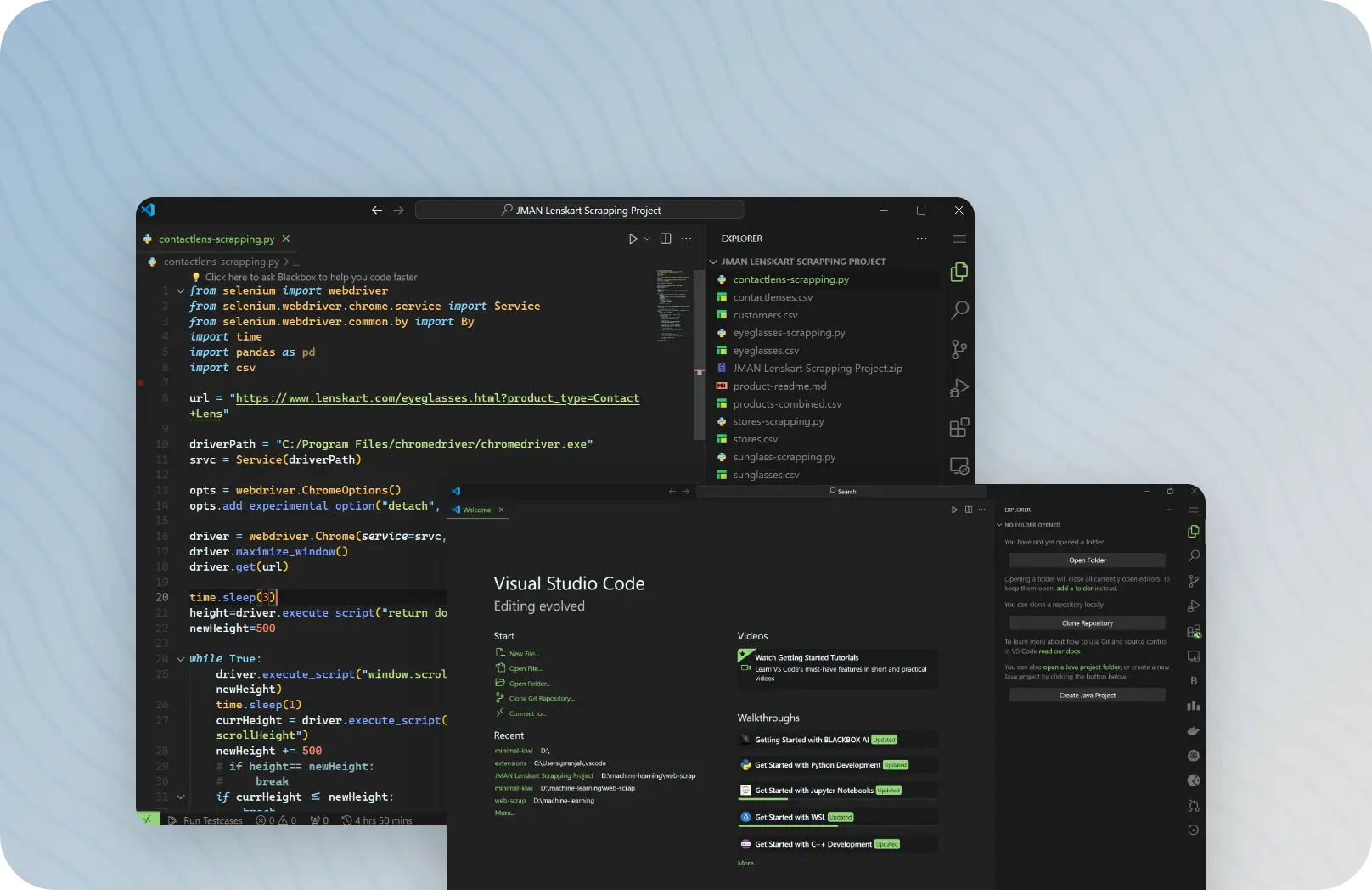This screenshot has width=1372, height=890.
Task: Open Blackbox B icon in Welcome window
Action: tap(1194, 681)
